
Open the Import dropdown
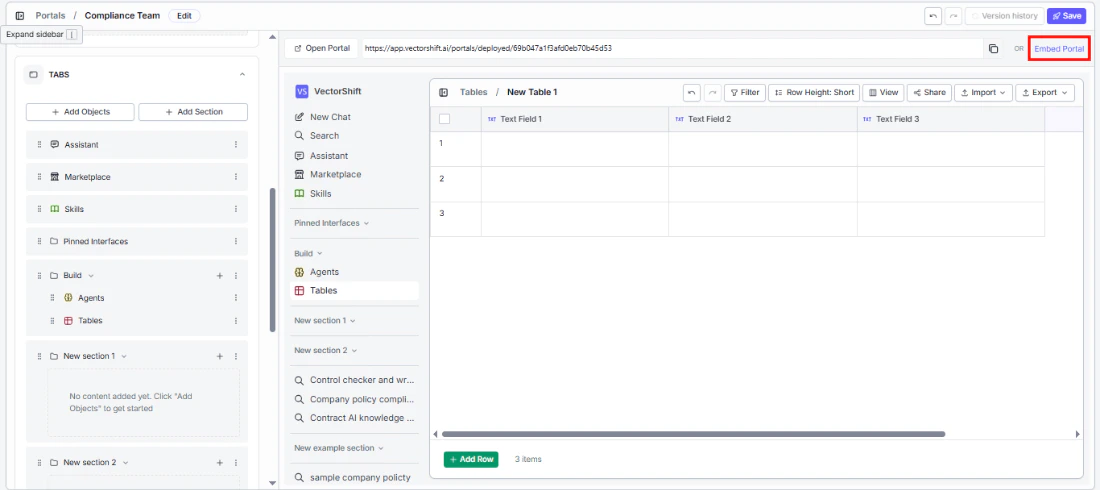coord(983,92)
